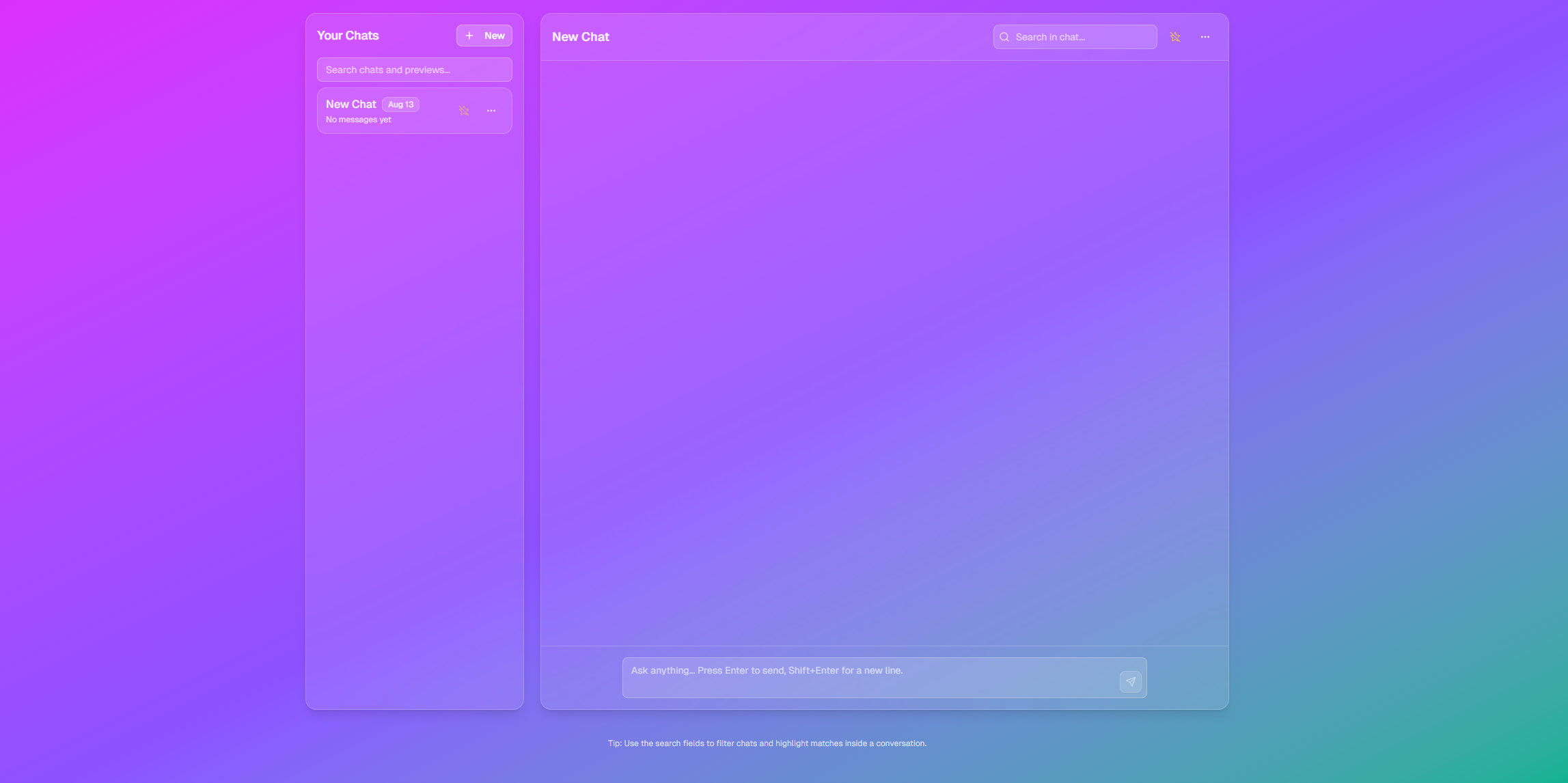
Task: Click the ellipsis icon on the sidebar New Chat card
Action: 491,110
